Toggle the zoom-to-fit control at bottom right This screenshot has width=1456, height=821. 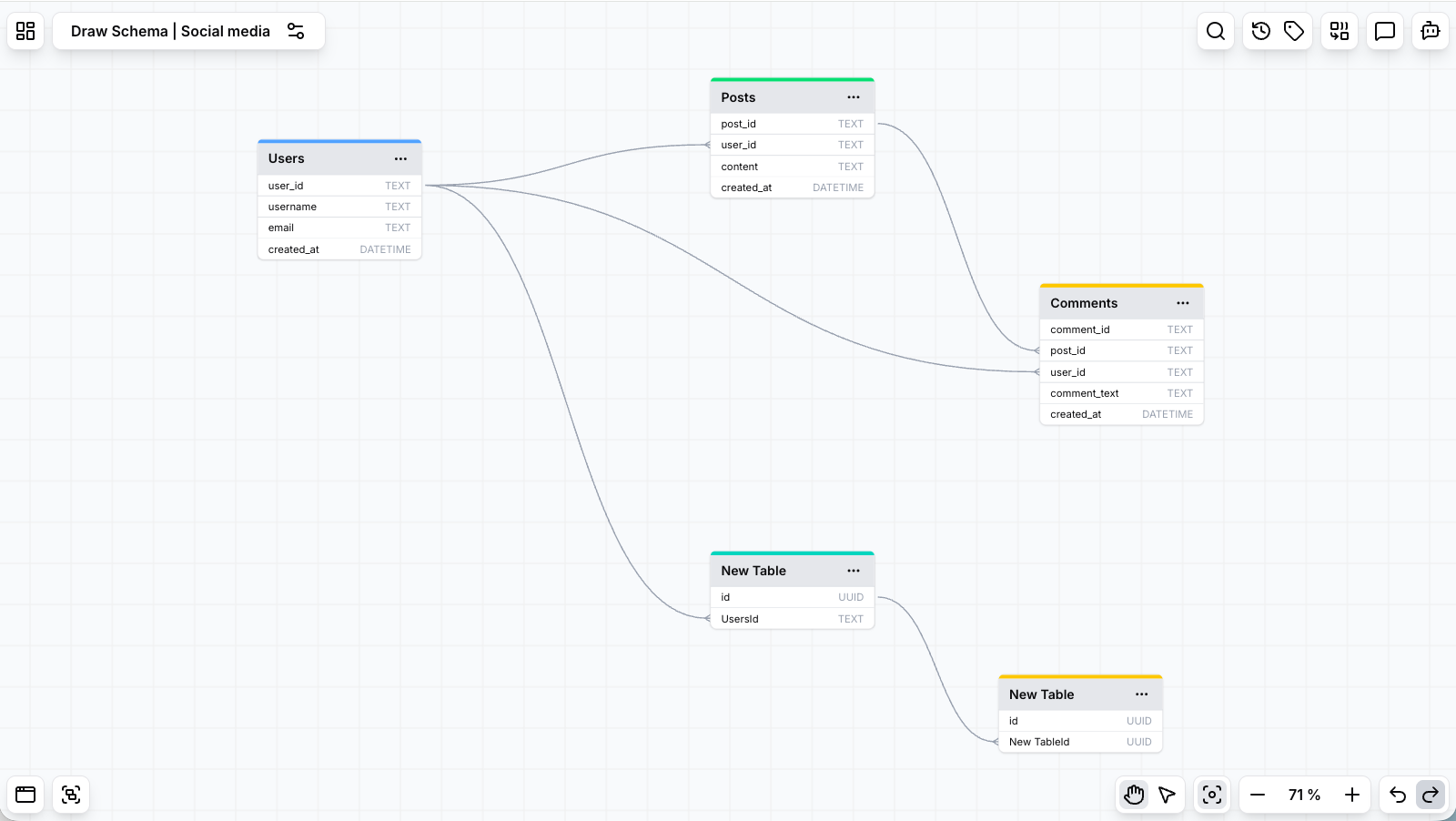(x=1212, y=795)
